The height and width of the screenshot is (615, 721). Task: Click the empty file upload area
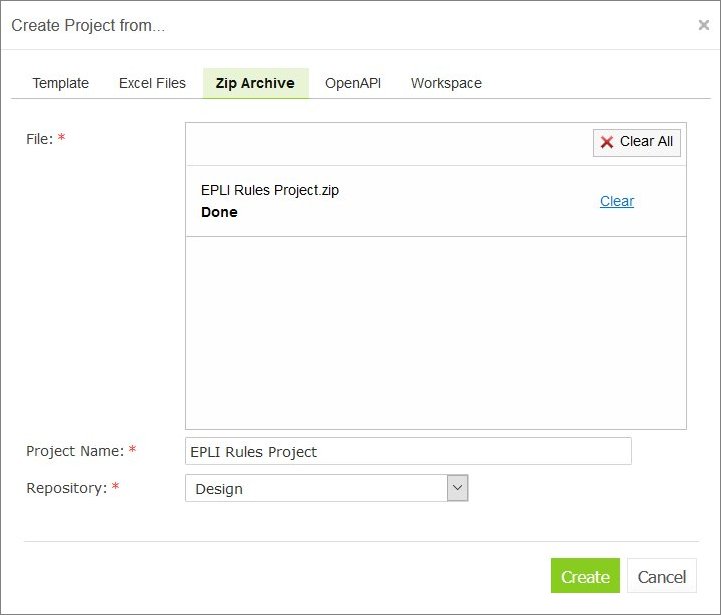pos(435,332)
